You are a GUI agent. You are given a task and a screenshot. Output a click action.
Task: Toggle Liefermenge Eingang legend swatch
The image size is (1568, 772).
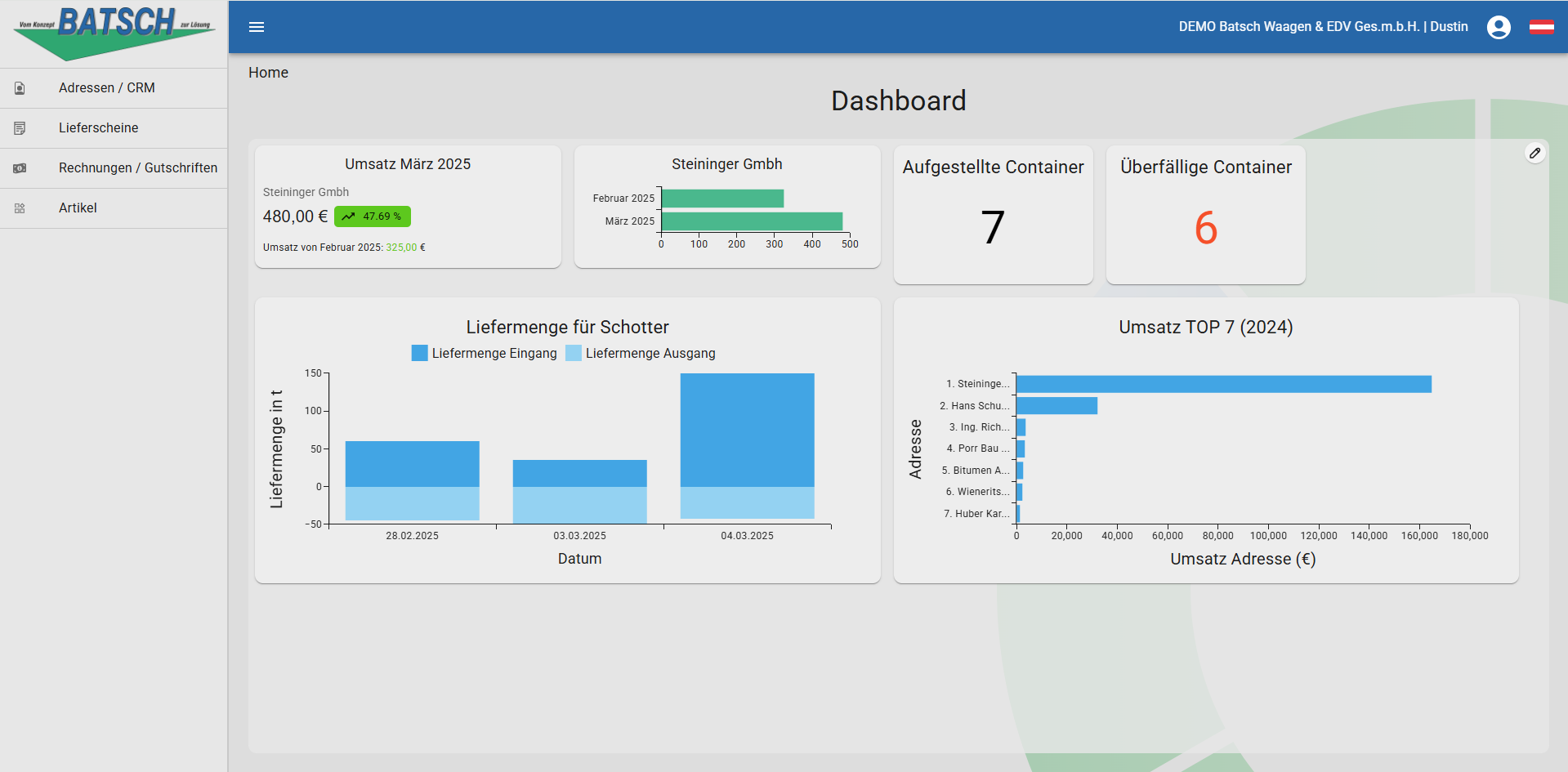point(419,353)
